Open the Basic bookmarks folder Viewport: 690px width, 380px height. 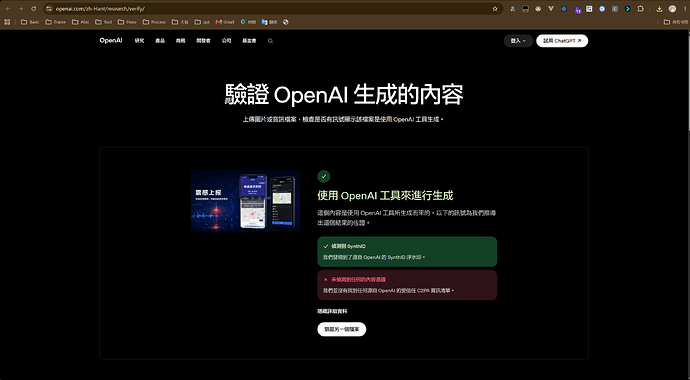point(30,22)
